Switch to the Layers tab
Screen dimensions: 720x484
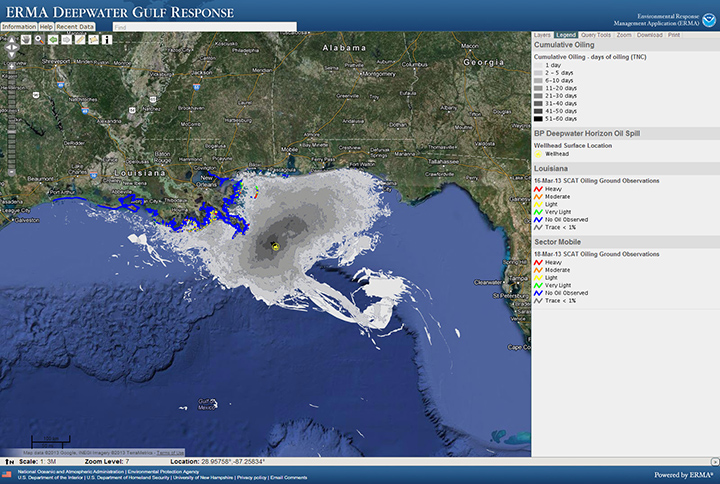(542, 35)
